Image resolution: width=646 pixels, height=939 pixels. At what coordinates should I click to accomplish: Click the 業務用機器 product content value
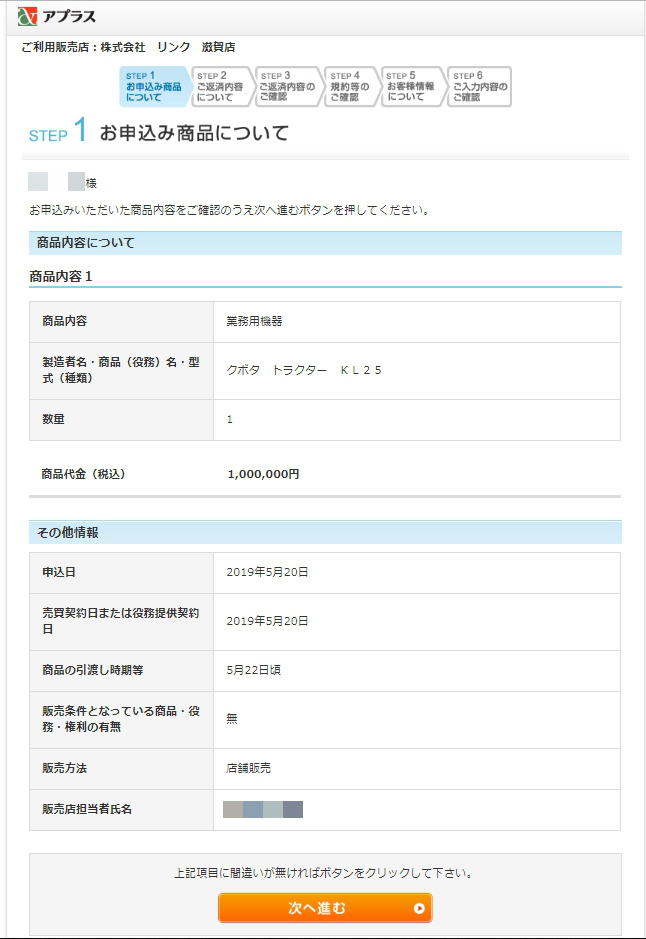[x=254, y=322]
